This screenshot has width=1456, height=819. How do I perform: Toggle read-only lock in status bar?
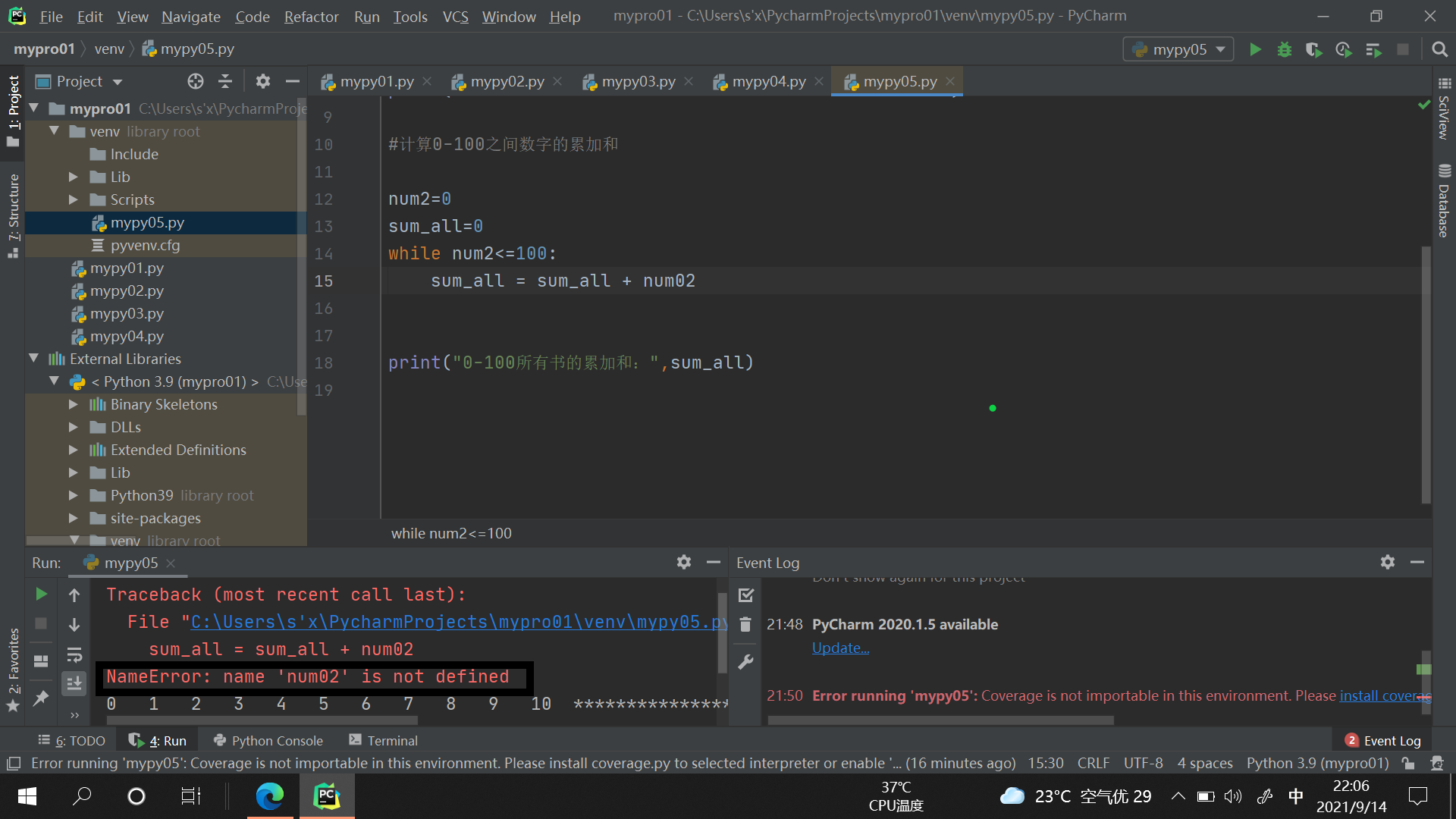pos(1408,763)
